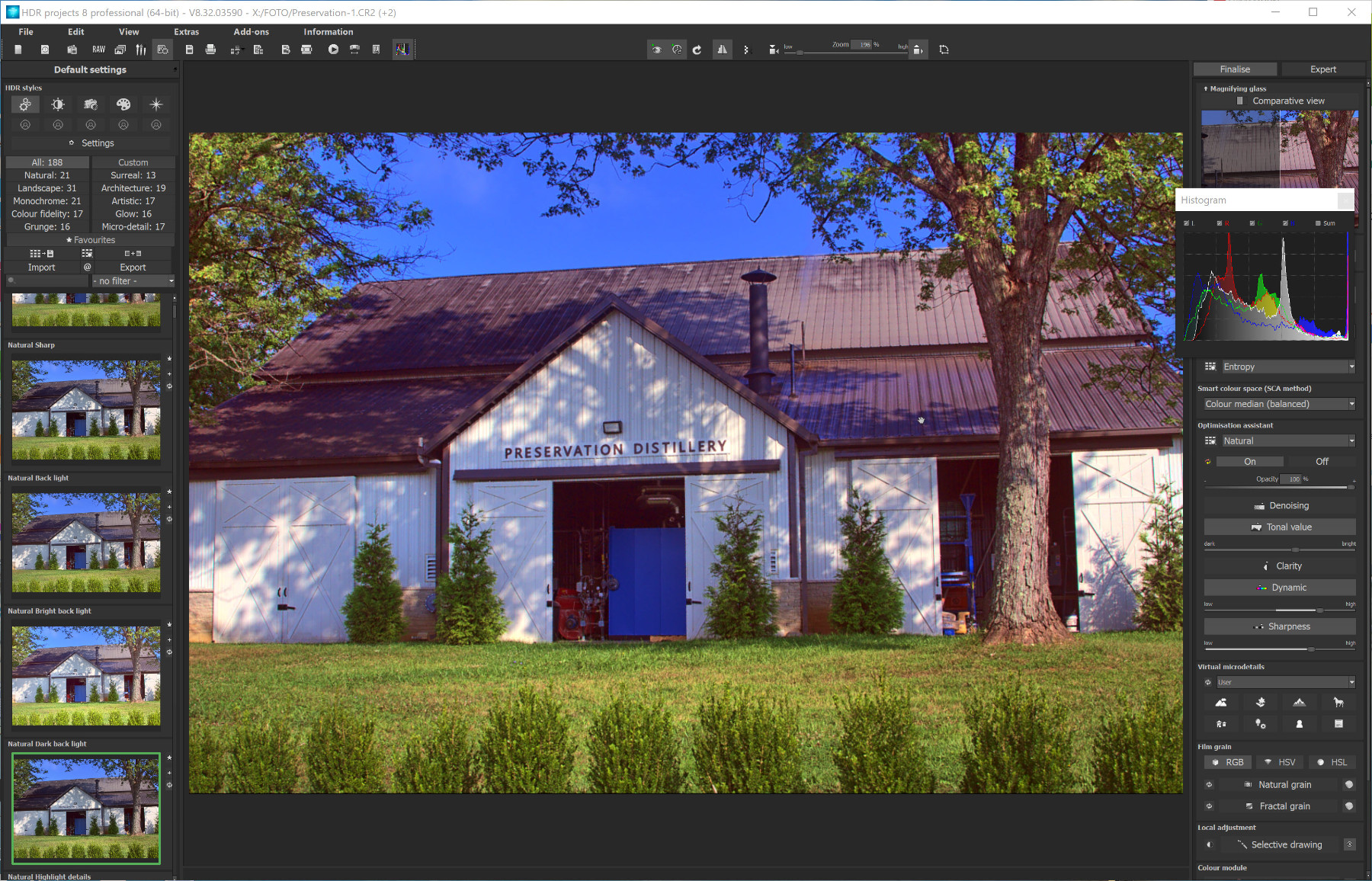Select the palette HDR style icon
The image size is (1372, 881).
(123, 104)
